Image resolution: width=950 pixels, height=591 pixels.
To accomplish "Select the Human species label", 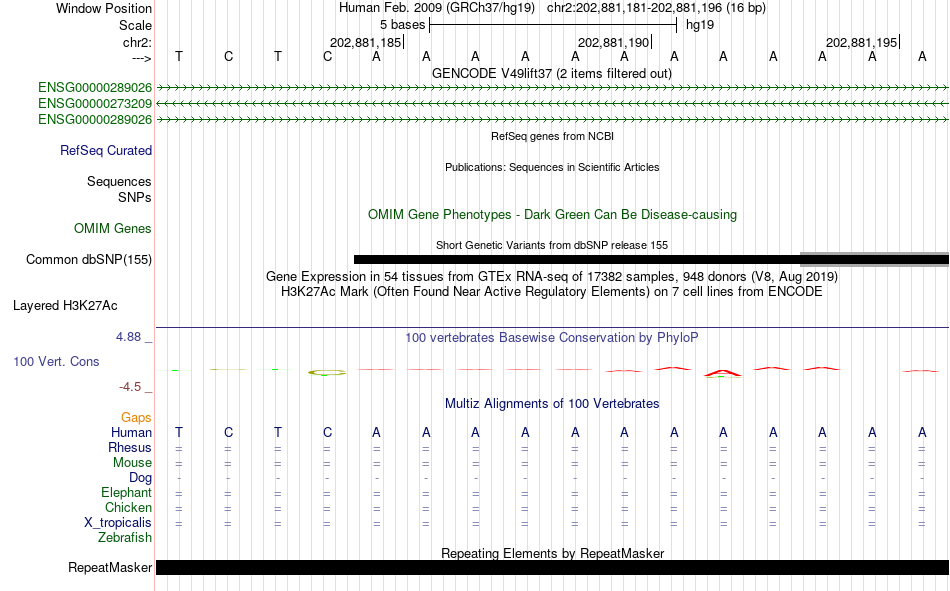I will pos(131,432).
